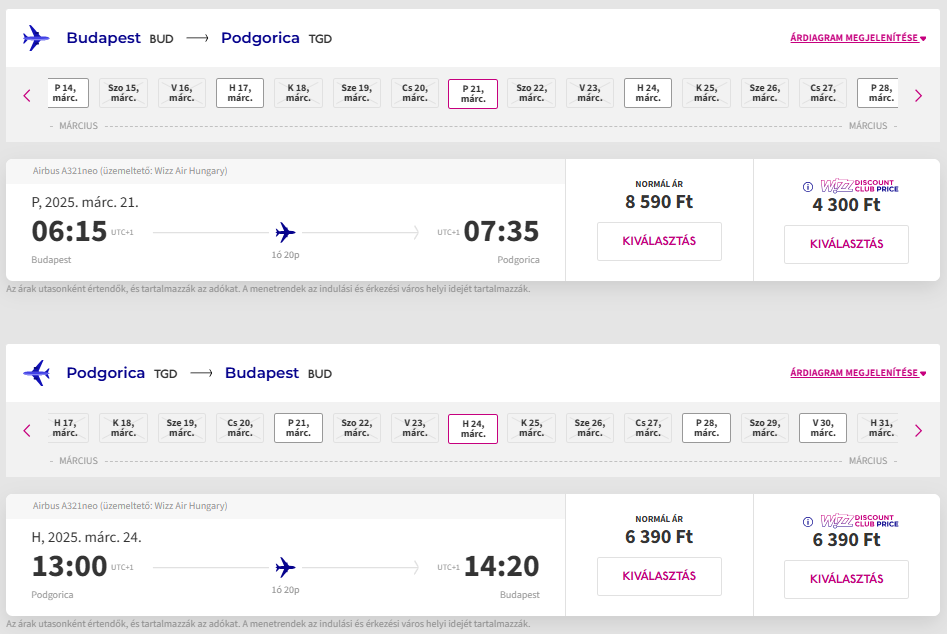Choose return Wizz Discount Club price Kiválasztás
The height and width of the screenshot is (634, 947).
pos(846,580)
